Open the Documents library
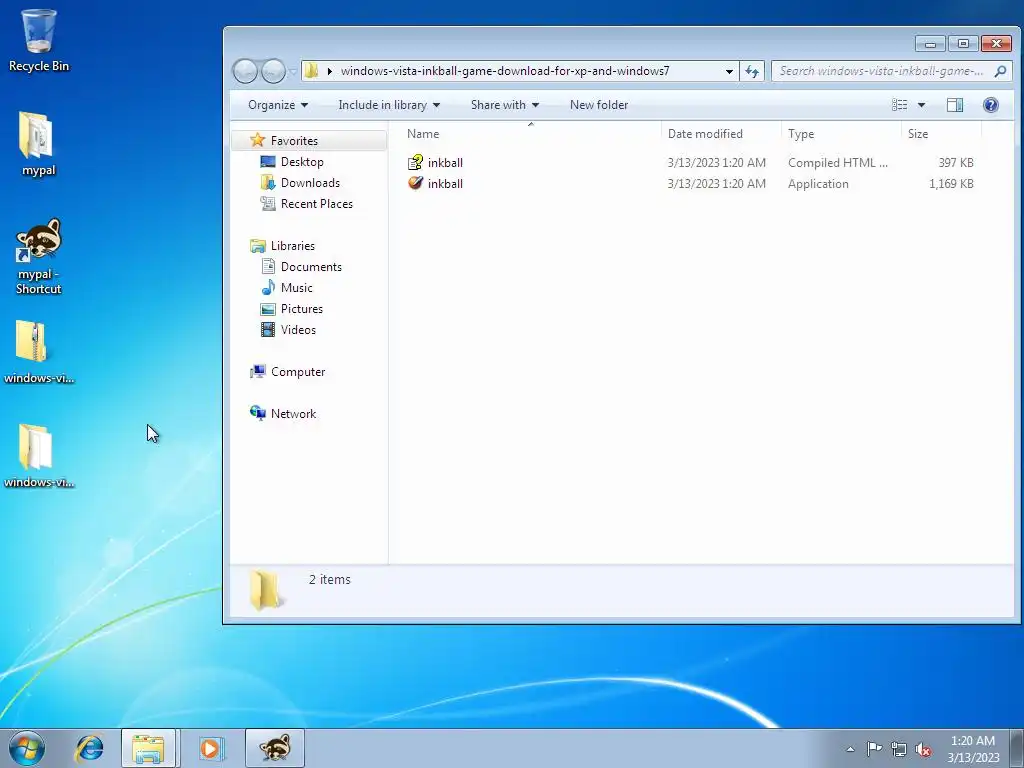 click(311, 266)
